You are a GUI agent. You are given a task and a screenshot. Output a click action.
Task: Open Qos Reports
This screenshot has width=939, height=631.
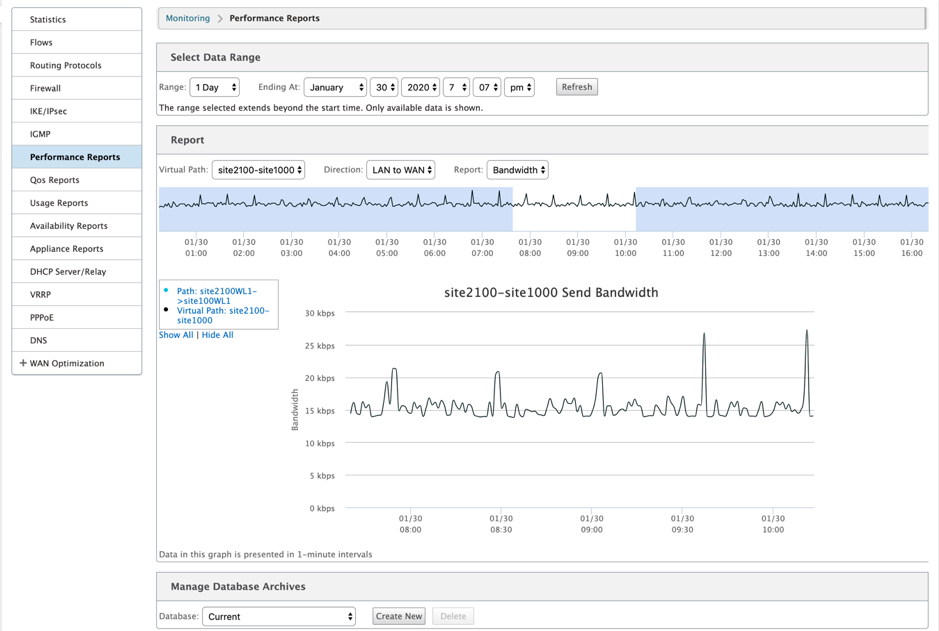tap(77, 180)
